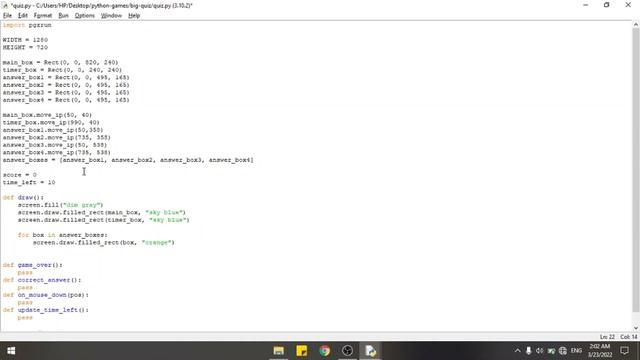
Task: Click the timer_box = Rect line
Action: click(x=62, y=70)
